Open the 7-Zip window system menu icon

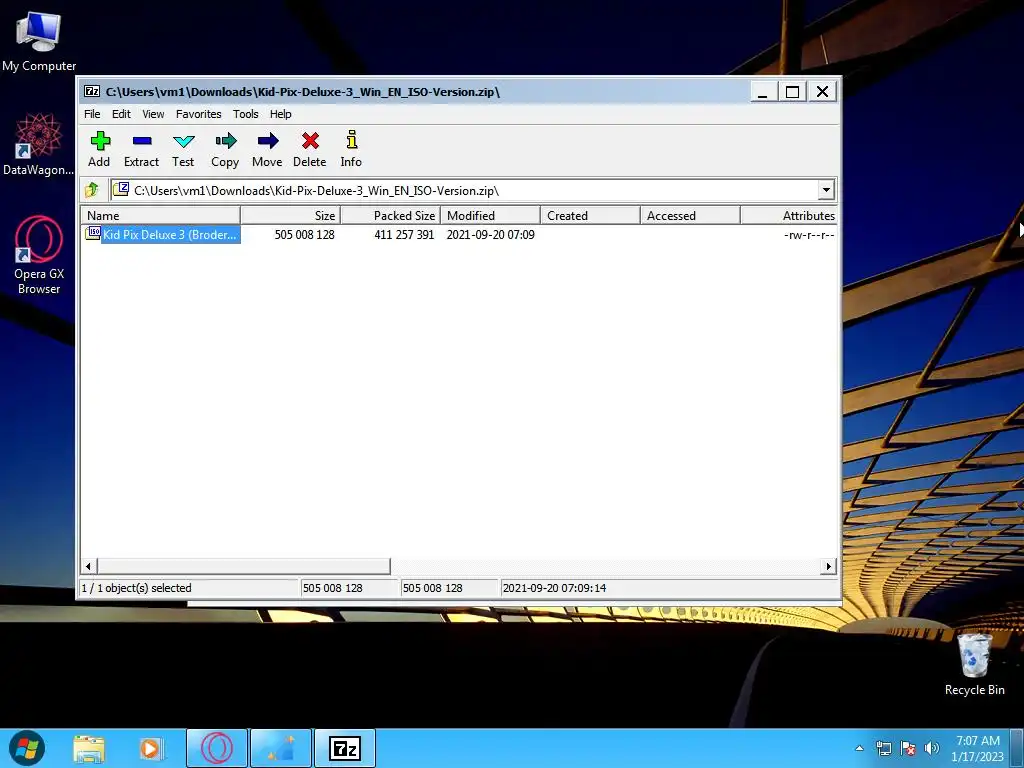[x=92, y=91]
